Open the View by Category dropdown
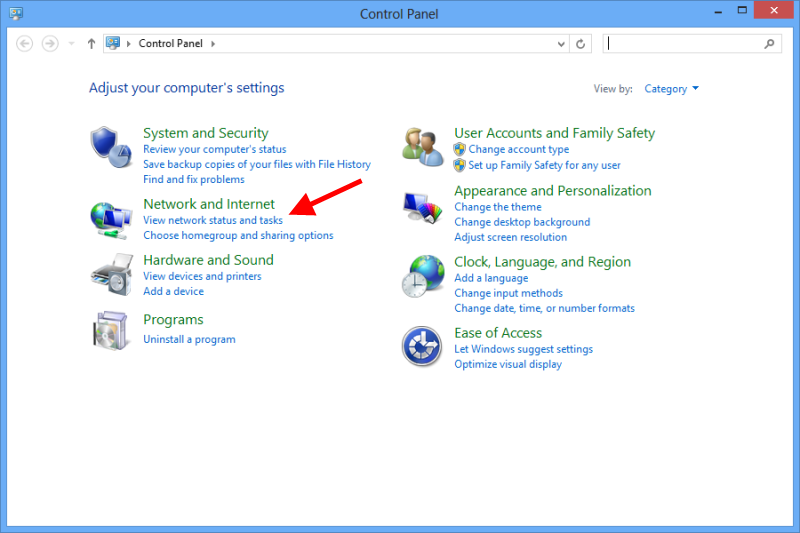Viewport: 800px width, 533px height. [671, 89]
